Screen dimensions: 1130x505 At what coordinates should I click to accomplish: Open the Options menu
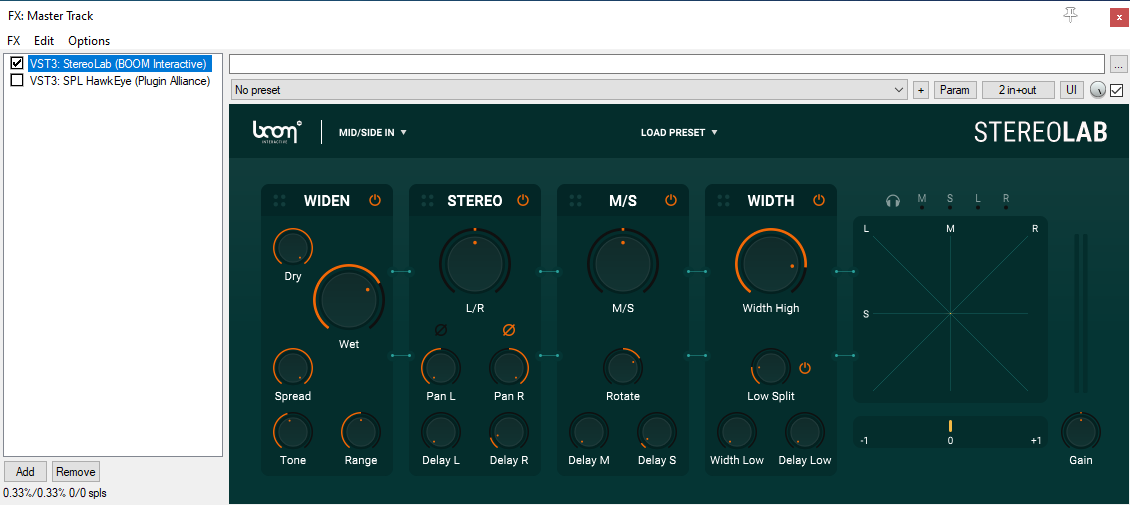point(89,41)
